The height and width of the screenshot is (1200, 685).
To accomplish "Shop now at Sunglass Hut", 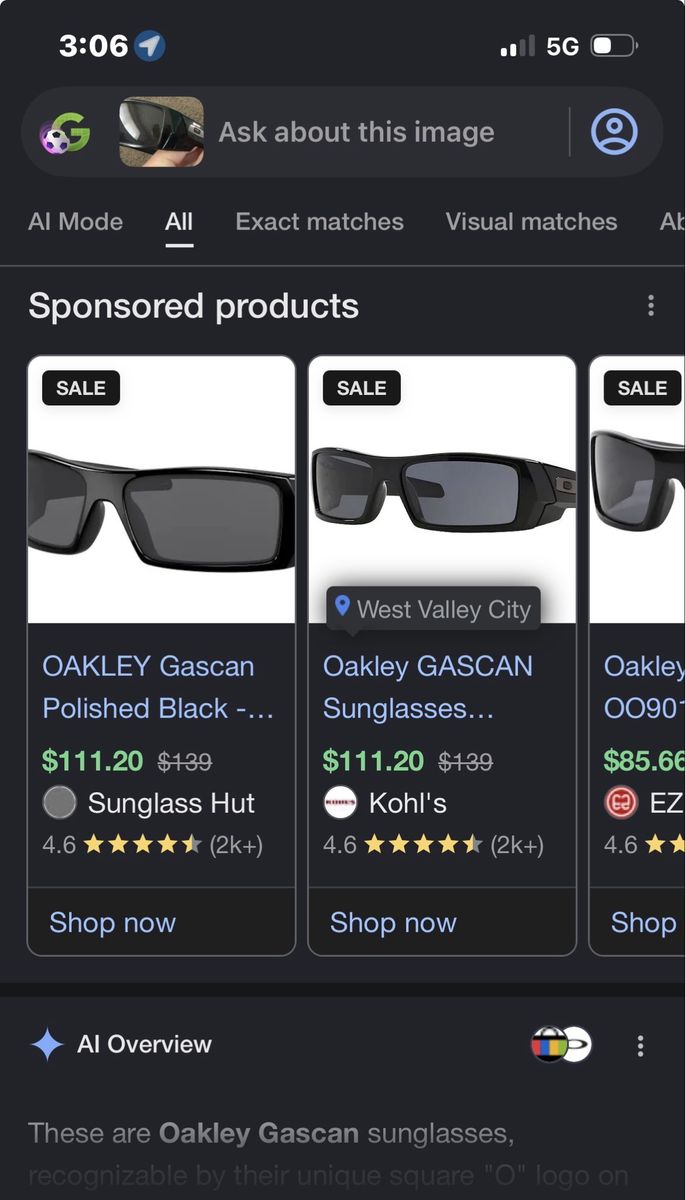I will point(112,923).
